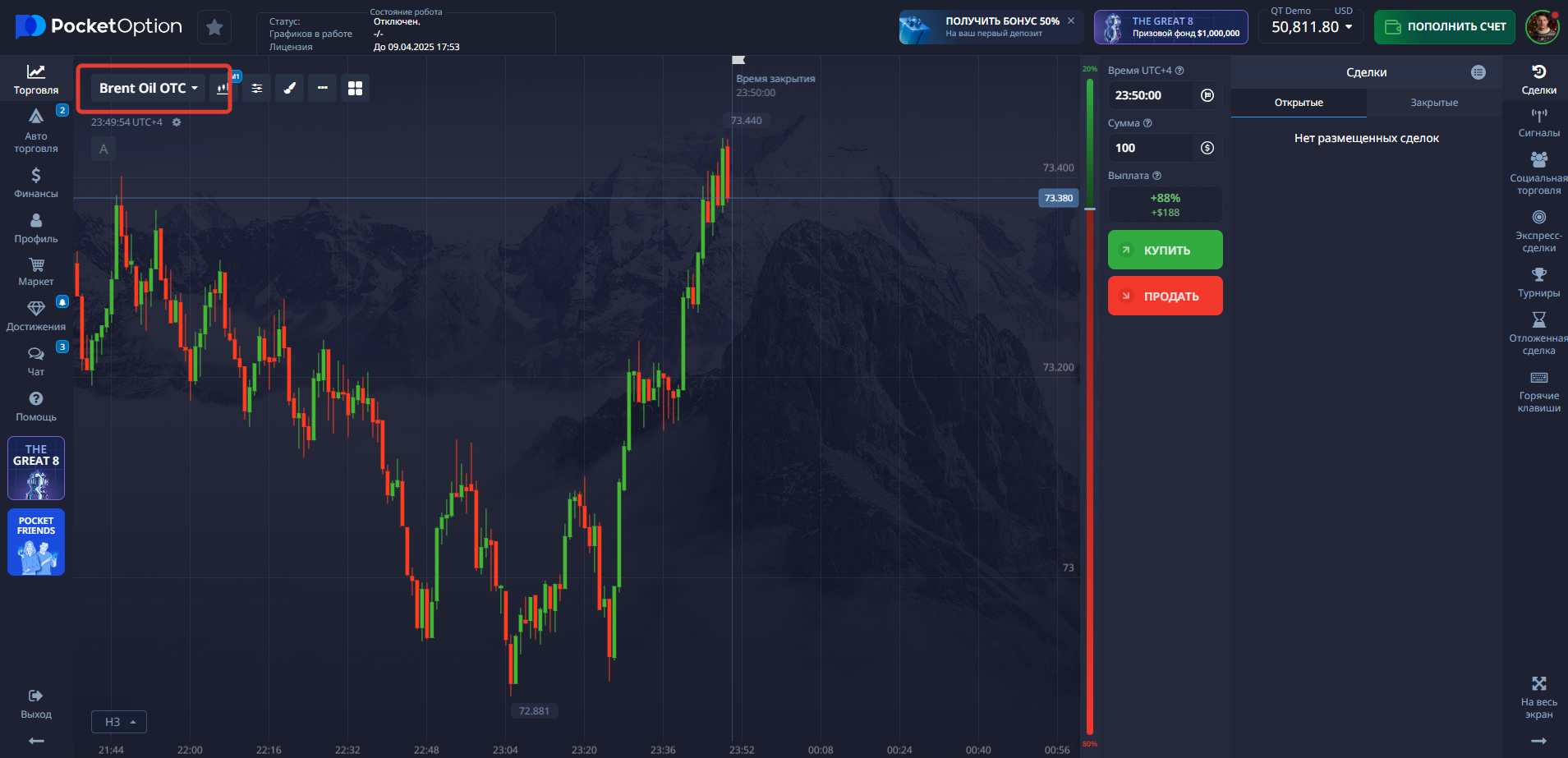Select the Открытые trades tab
1568x758 pixels.
pyautogui.click(x=1299, y=103)
